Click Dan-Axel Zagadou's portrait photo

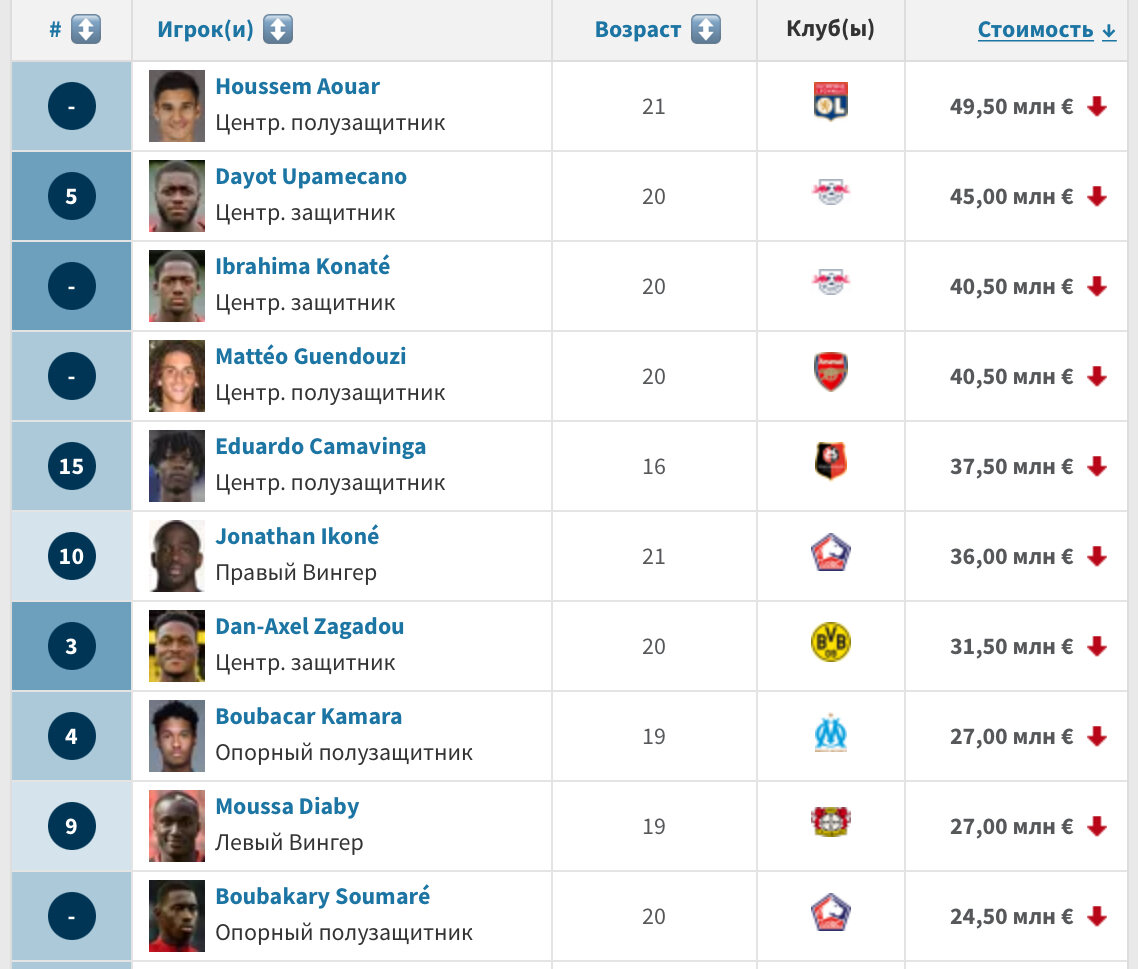coord(177,646)
